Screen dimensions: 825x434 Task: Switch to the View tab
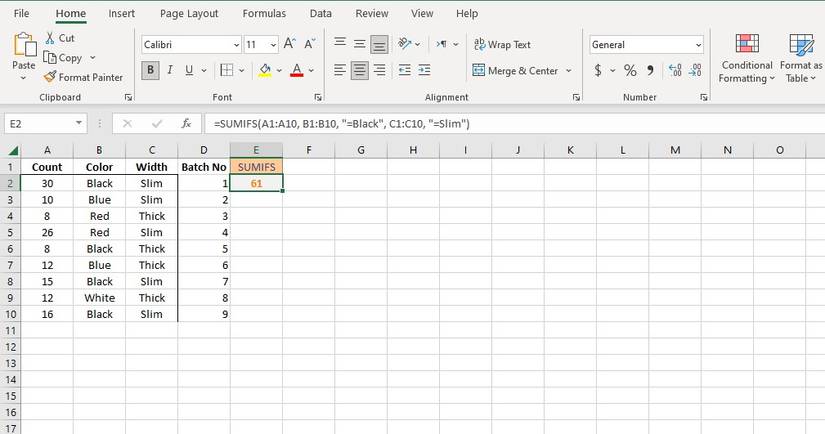[x=422, y=13]
